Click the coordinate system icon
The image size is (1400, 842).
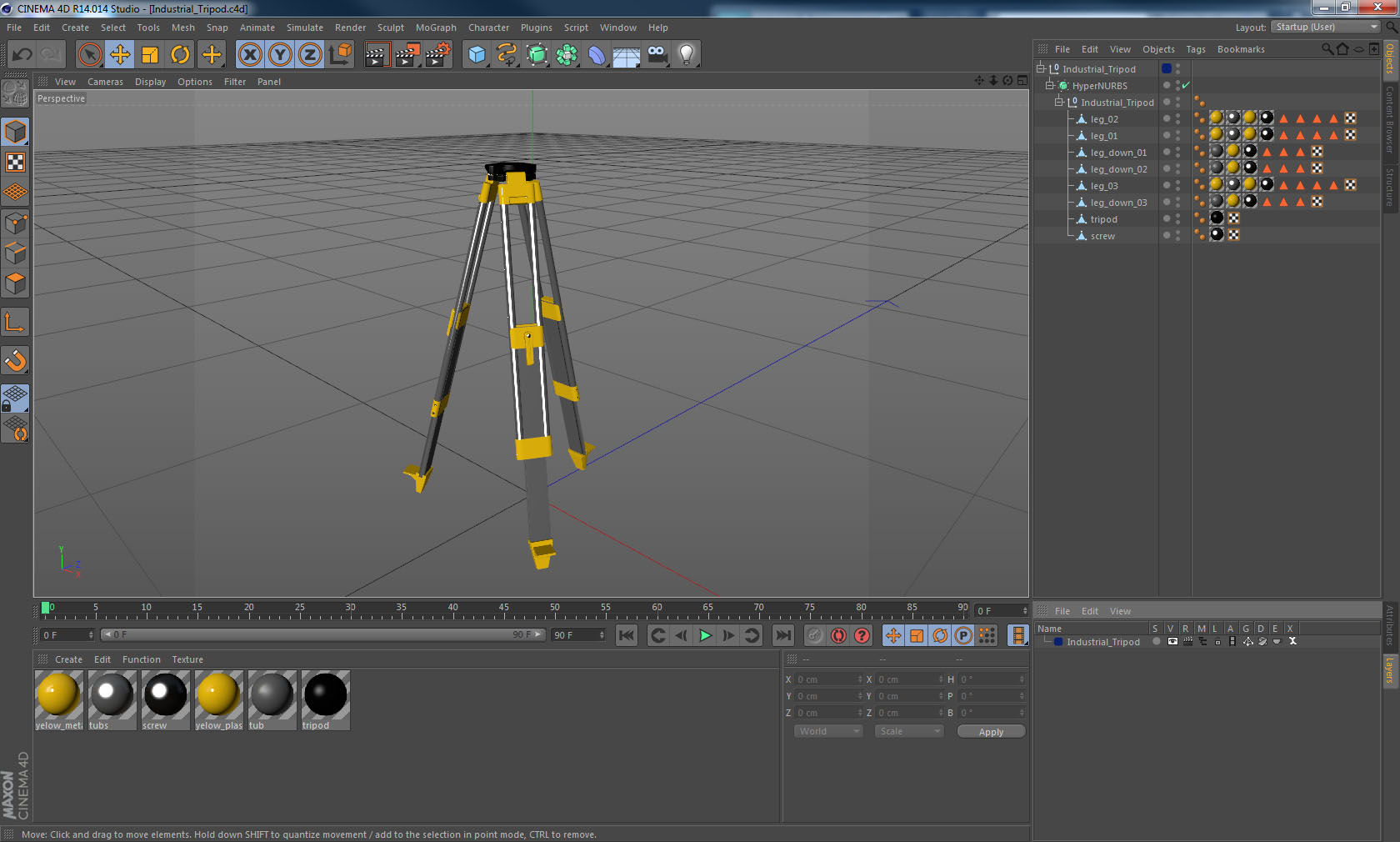point(340,55)
